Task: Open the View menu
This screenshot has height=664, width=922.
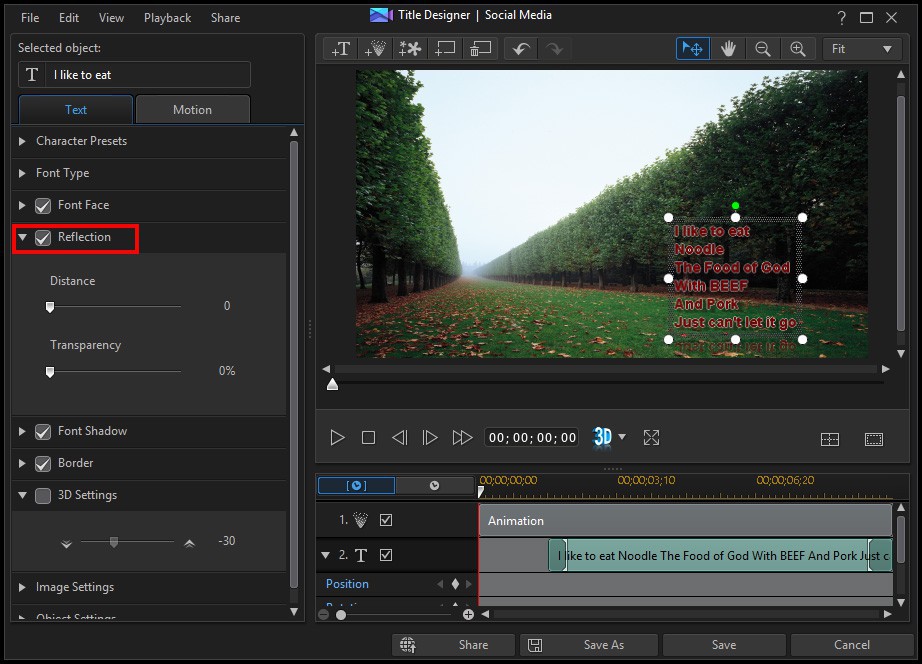Action: click(111, 18)
